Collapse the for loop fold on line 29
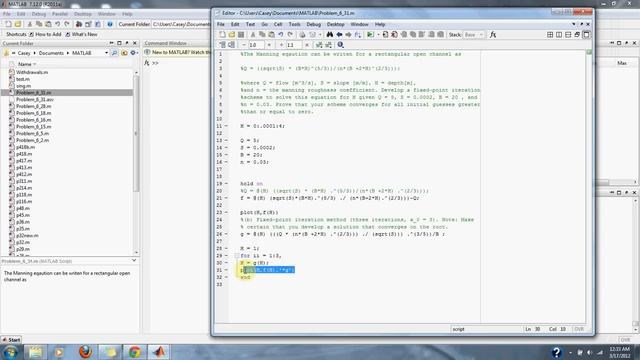This screenshot has width=640, height=360. pos(237,256)
